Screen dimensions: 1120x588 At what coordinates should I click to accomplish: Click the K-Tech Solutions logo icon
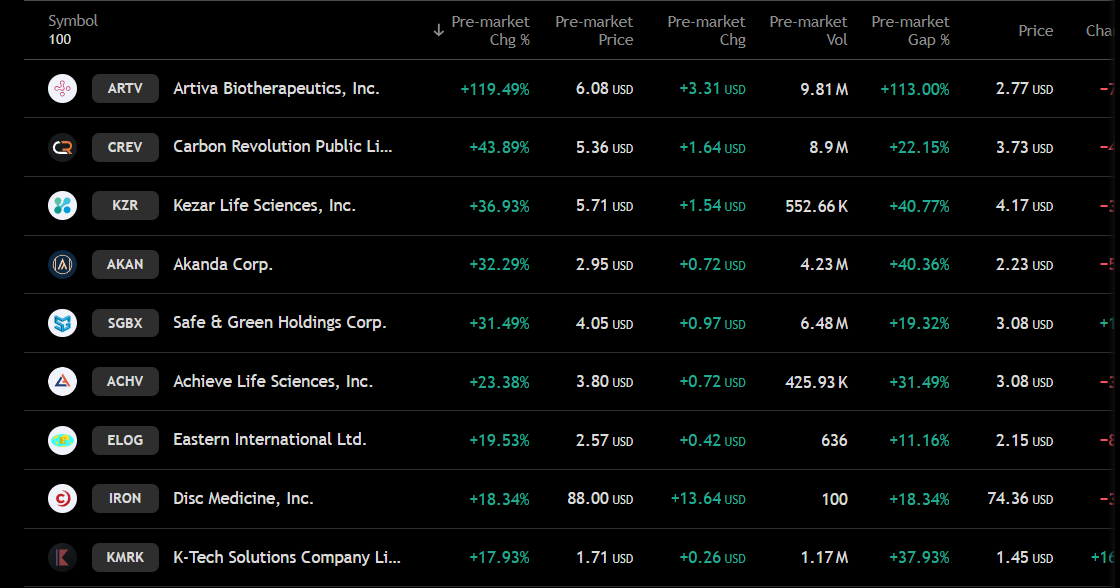pos(62,557)
